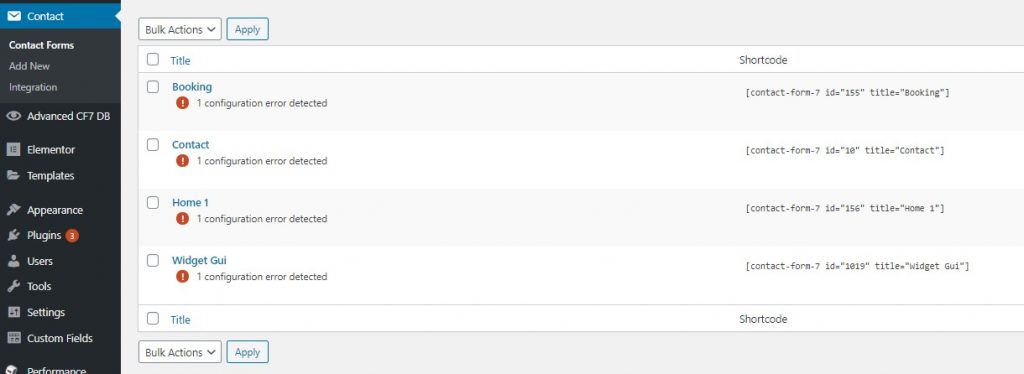Open the bottom Bulk Actions dropdown
The height and width of the screenshot is (374, 1024).
pos(180,352)
